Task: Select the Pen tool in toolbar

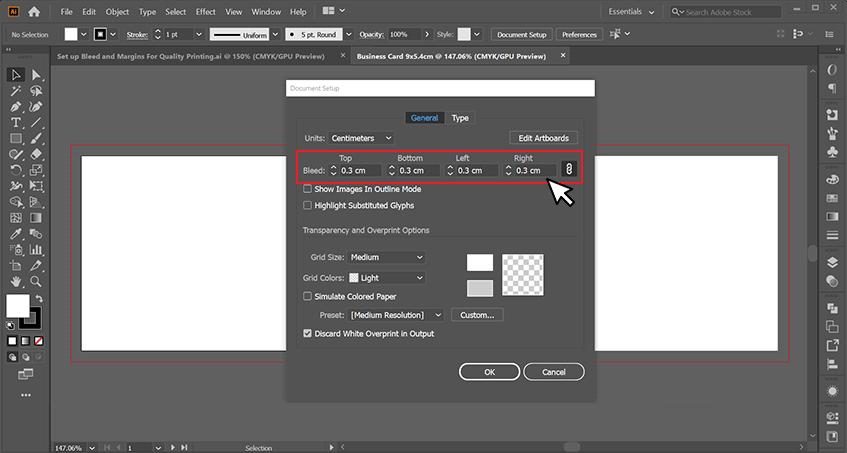Action: (x=16, y=106)
